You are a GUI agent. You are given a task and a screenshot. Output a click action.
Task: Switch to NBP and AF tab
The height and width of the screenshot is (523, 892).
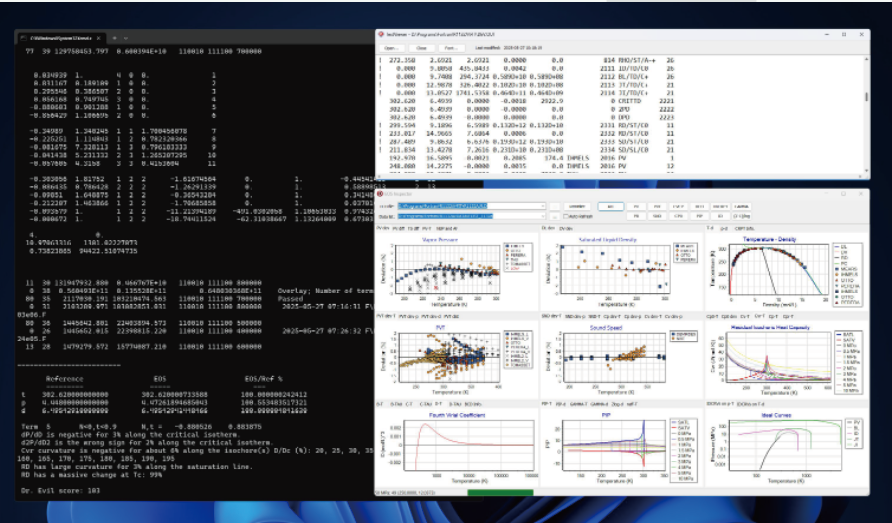tap(447, 229)
